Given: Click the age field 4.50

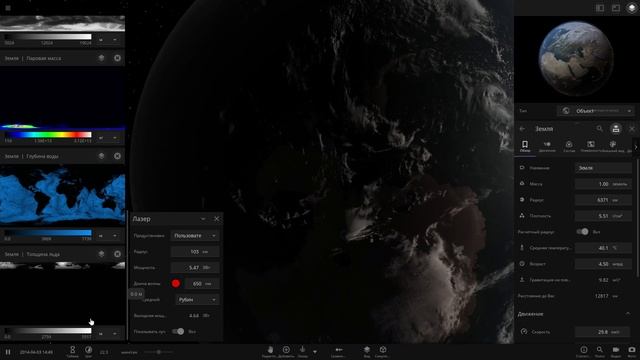Looking at the screenshot, I should point(603,264).
